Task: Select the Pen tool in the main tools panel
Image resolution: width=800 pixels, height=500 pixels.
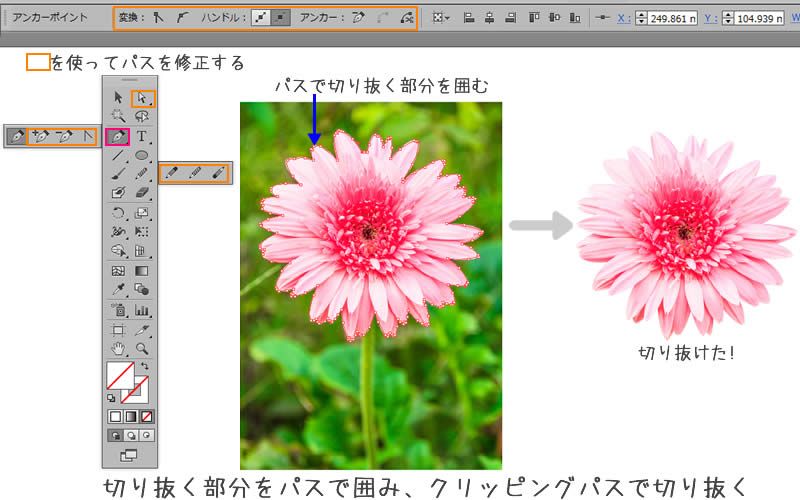Action: point(118,137)
